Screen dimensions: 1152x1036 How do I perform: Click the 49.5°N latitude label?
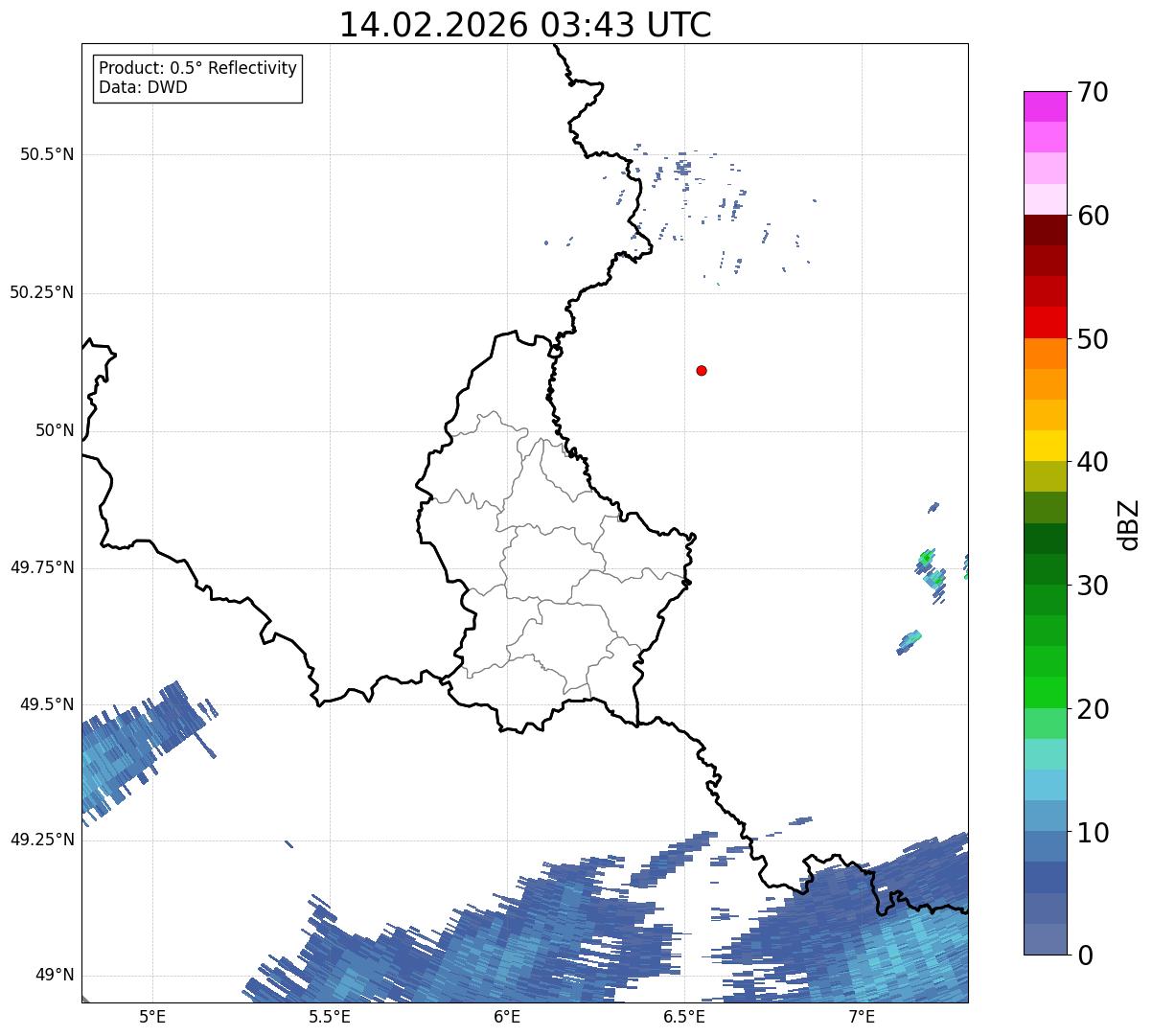click(x=46, y=704)
